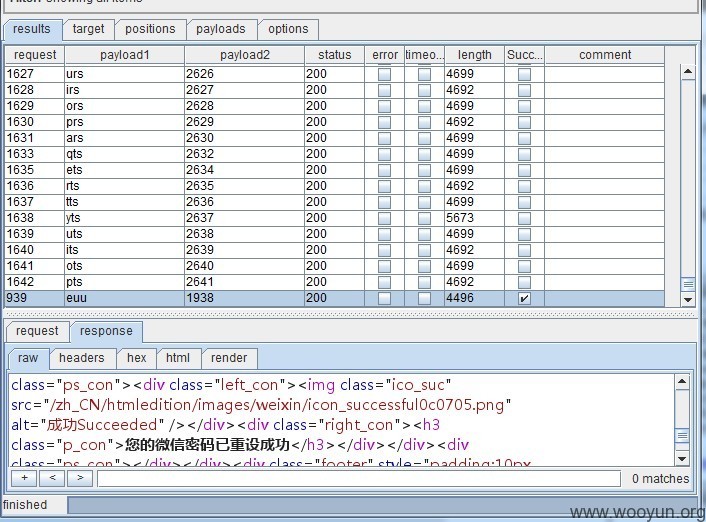
Task: Uncheck the Succ checkbox for request 939
Action: [x=524, y=298]
